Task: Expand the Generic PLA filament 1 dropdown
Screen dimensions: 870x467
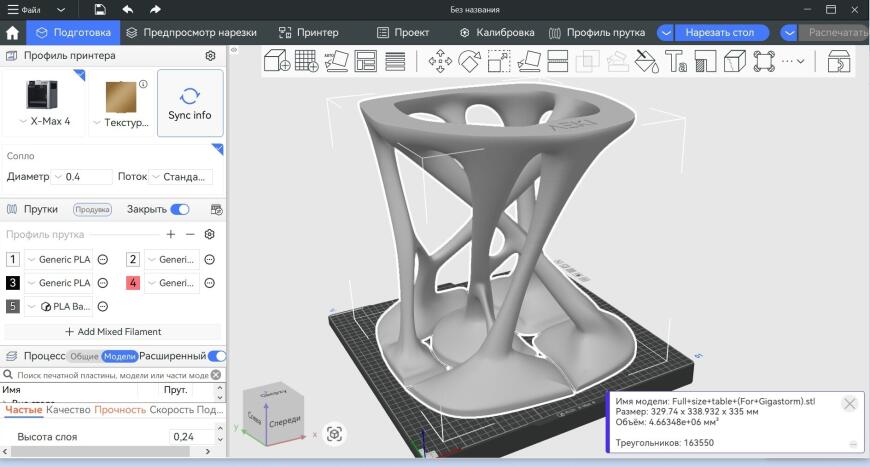Action: (59, 259)
